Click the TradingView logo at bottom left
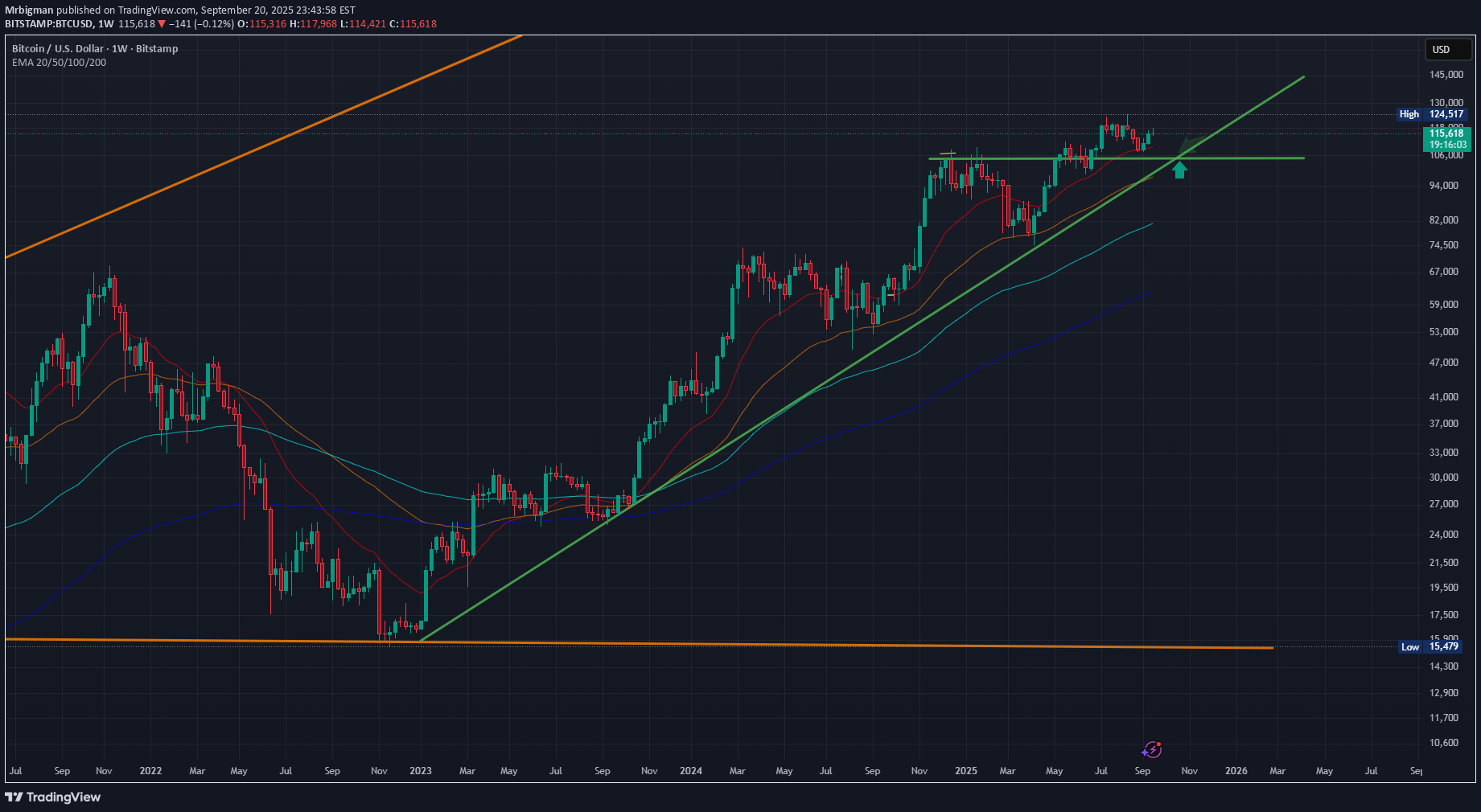 [x=53, y=797]
